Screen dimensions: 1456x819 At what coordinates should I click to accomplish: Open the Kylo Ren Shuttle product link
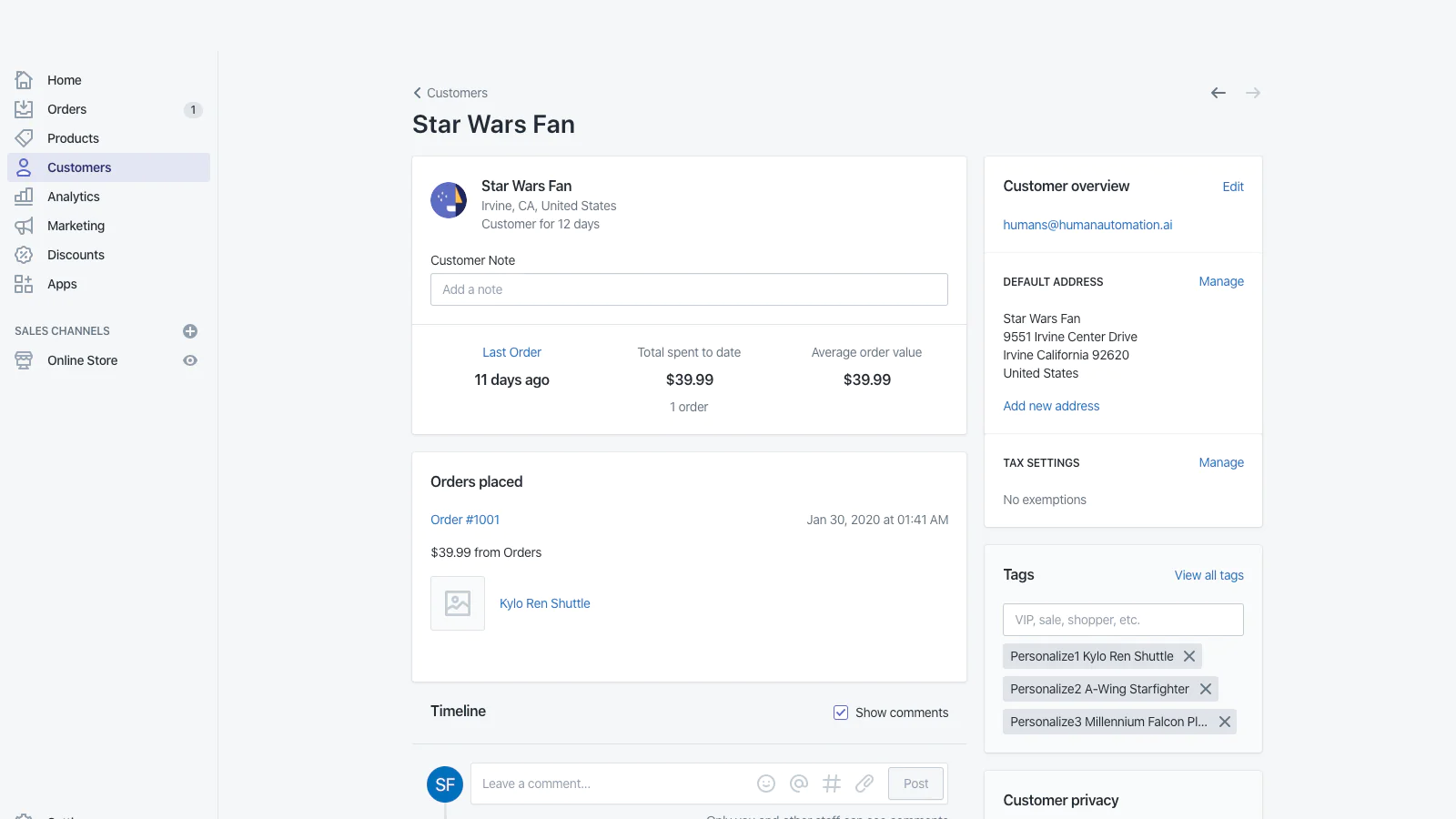[544, 603]
